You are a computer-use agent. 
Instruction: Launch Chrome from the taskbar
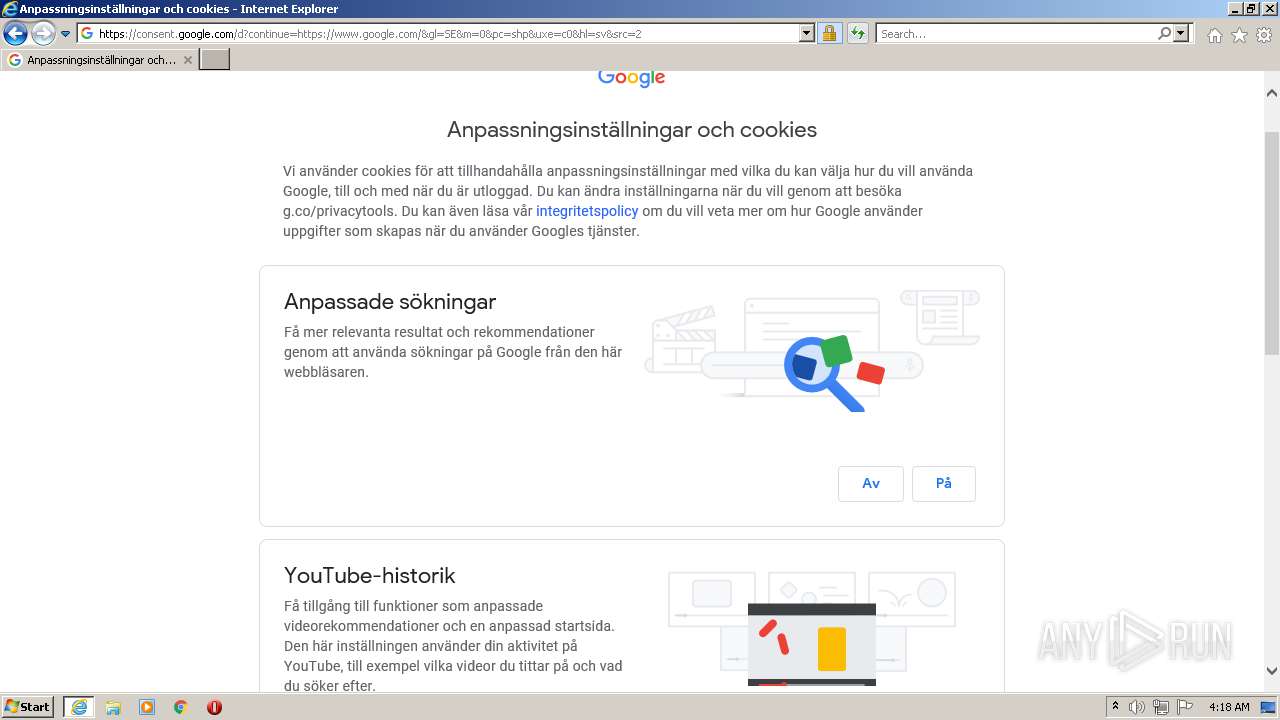(x=181, y=707)
